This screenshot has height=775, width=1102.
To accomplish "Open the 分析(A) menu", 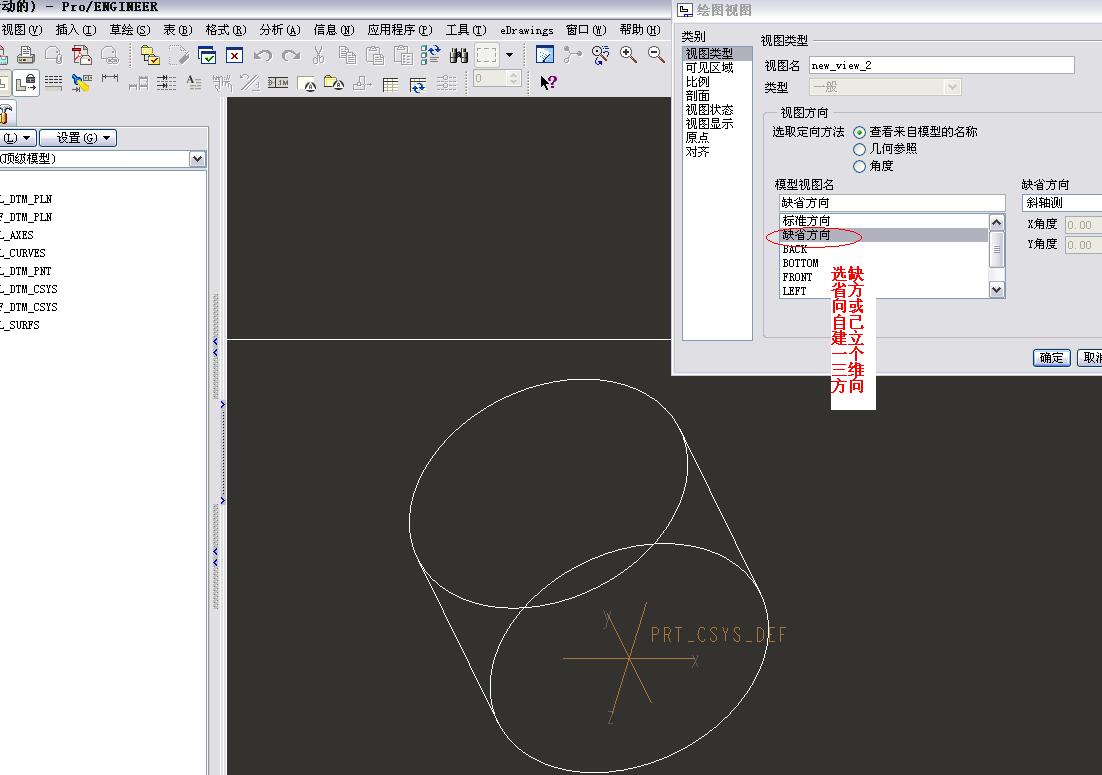I will [280, 30].
